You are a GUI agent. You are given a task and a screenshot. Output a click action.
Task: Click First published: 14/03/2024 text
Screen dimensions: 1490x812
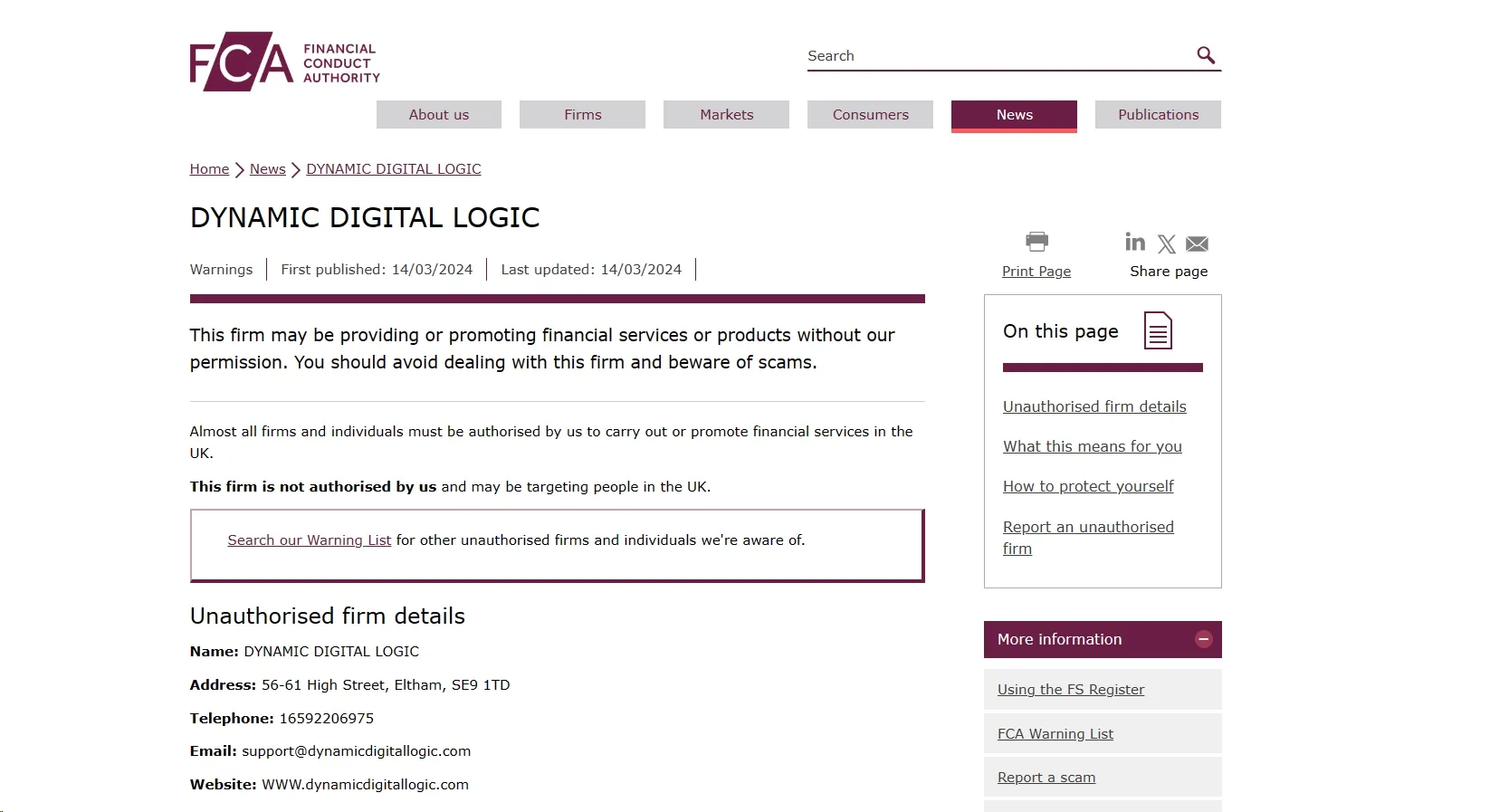(377, 270)
